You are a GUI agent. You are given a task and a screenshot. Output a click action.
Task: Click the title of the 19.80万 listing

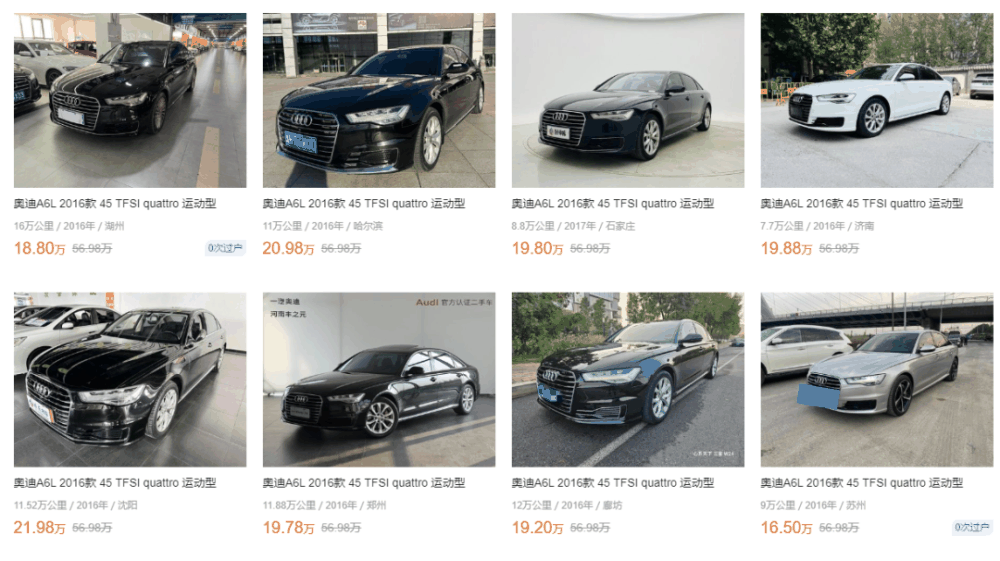[613, 203]
